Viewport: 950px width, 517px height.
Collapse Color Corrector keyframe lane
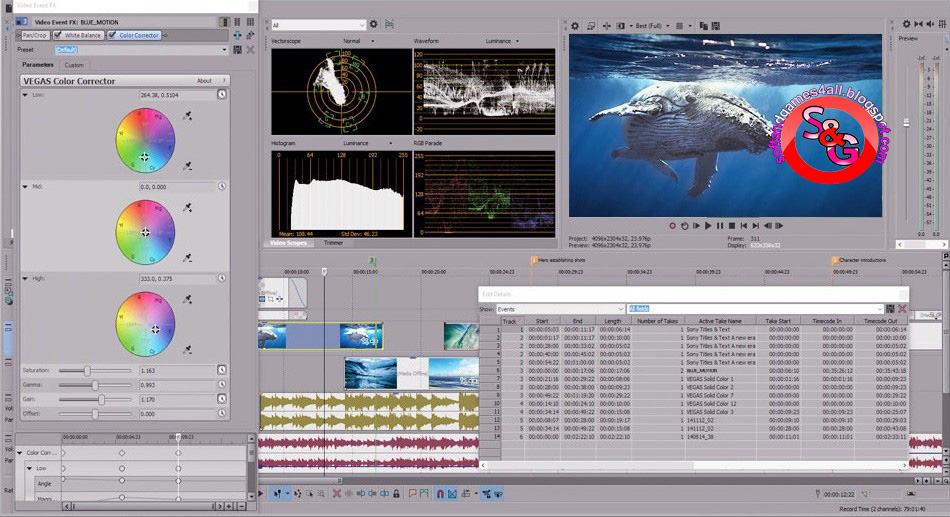(x=19, y=453)
